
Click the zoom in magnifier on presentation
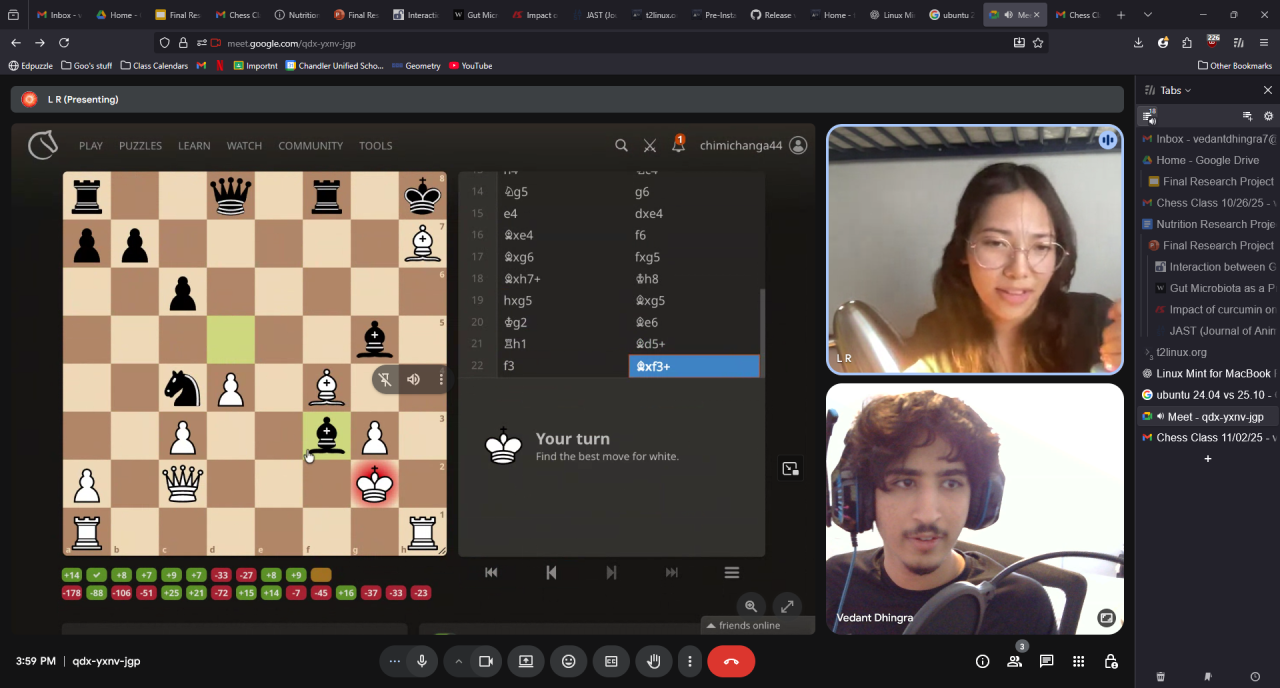click(x=750, y=605)
